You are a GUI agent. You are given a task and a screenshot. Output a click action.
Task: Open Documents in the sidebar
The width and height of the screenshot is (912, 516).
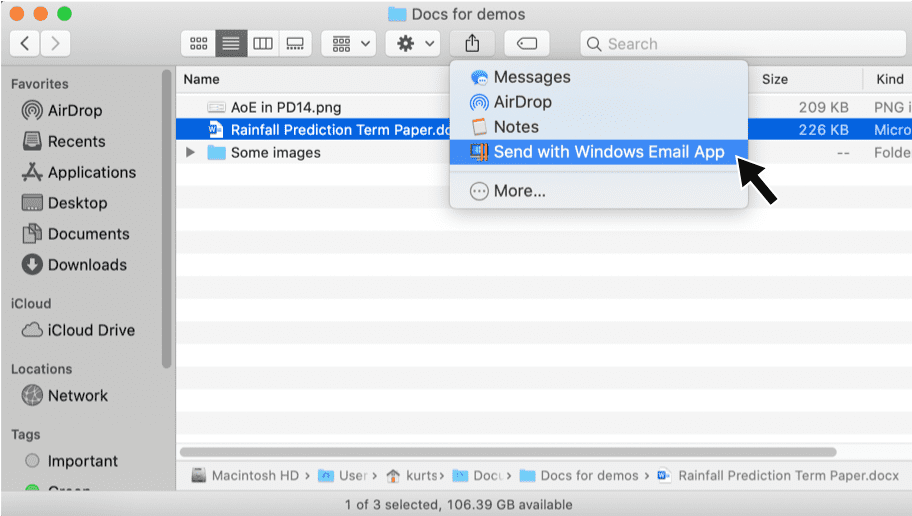pyautogui.click(x=76, y=234)
